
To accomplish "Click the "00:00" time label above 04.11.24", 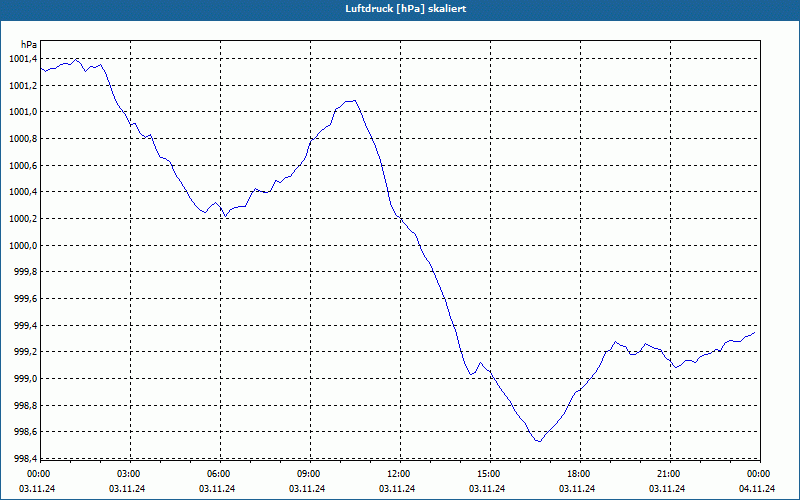I will pyautogui.click(x=758, y=474).
